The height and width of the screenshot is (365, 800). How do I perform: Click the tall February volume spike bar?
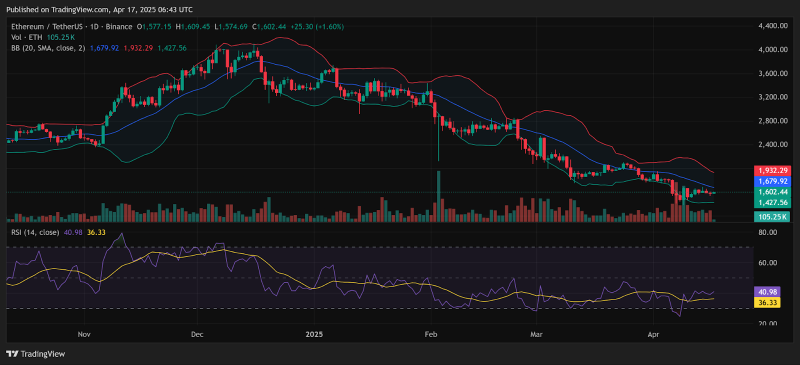coord(438,196)
